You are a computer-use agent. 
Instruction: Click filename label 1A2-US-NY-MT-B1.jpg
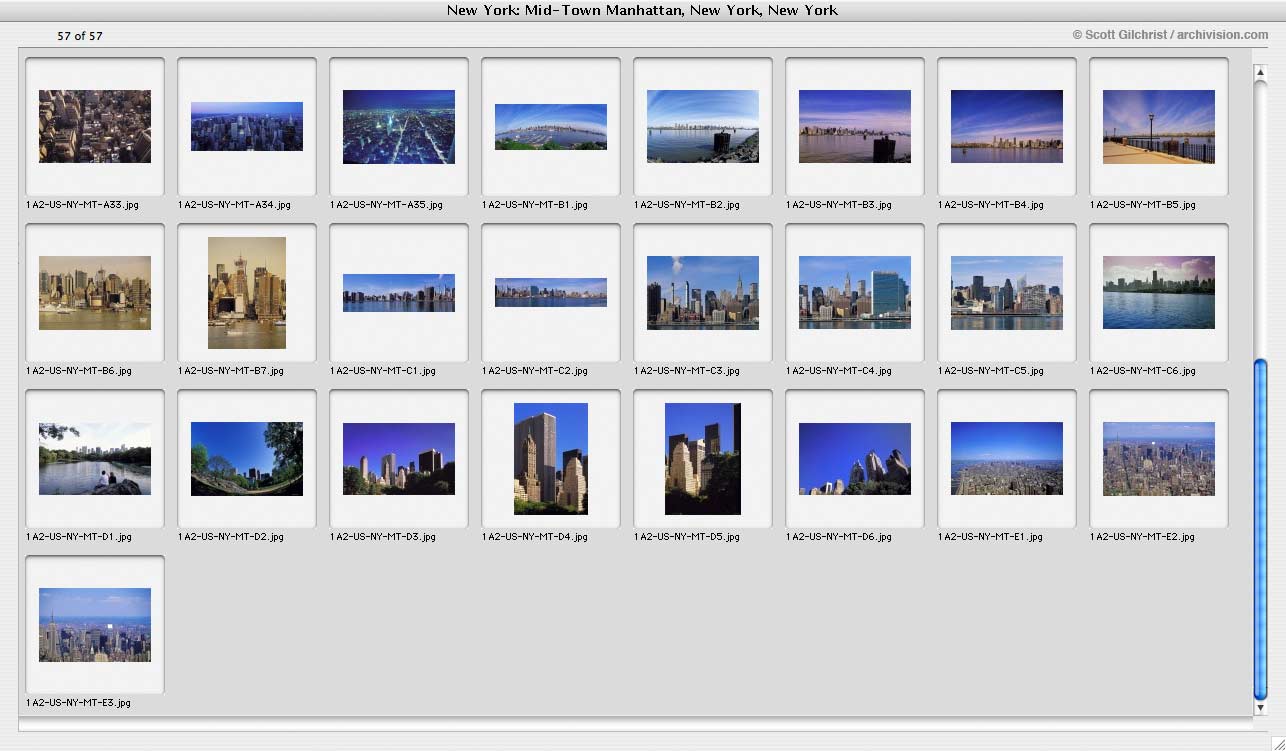point(535,205)
